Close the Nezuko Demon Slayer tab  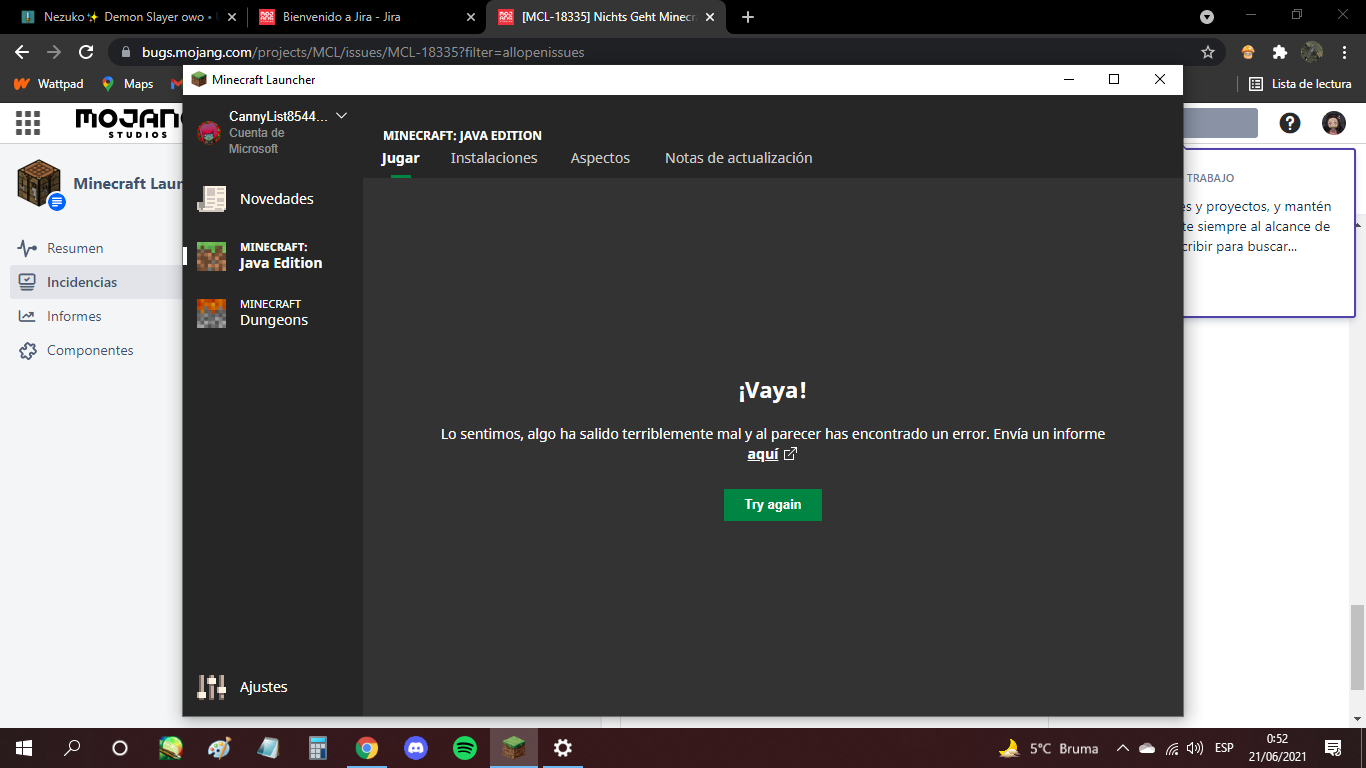coord(232,17)
